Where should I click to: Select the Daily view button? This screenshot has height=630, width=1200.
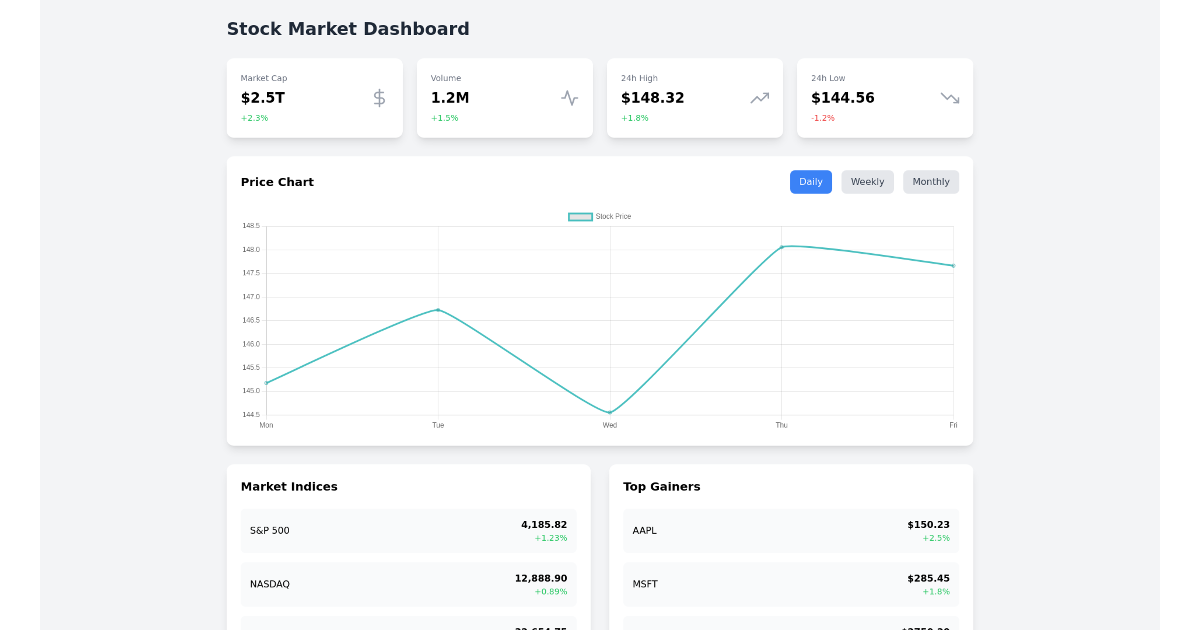pos(811,181)
